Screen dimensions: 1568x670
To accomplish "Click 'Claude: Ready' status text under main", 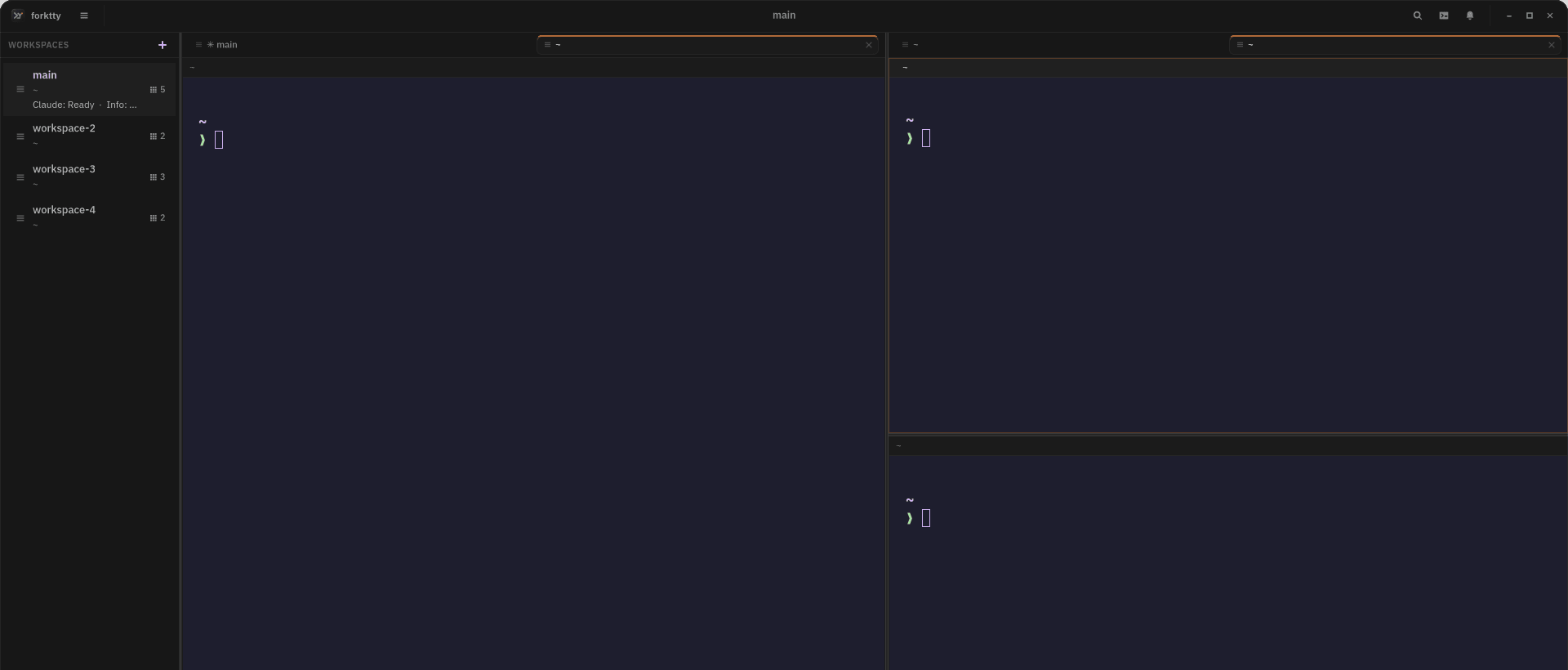I will tap(64, 105).
